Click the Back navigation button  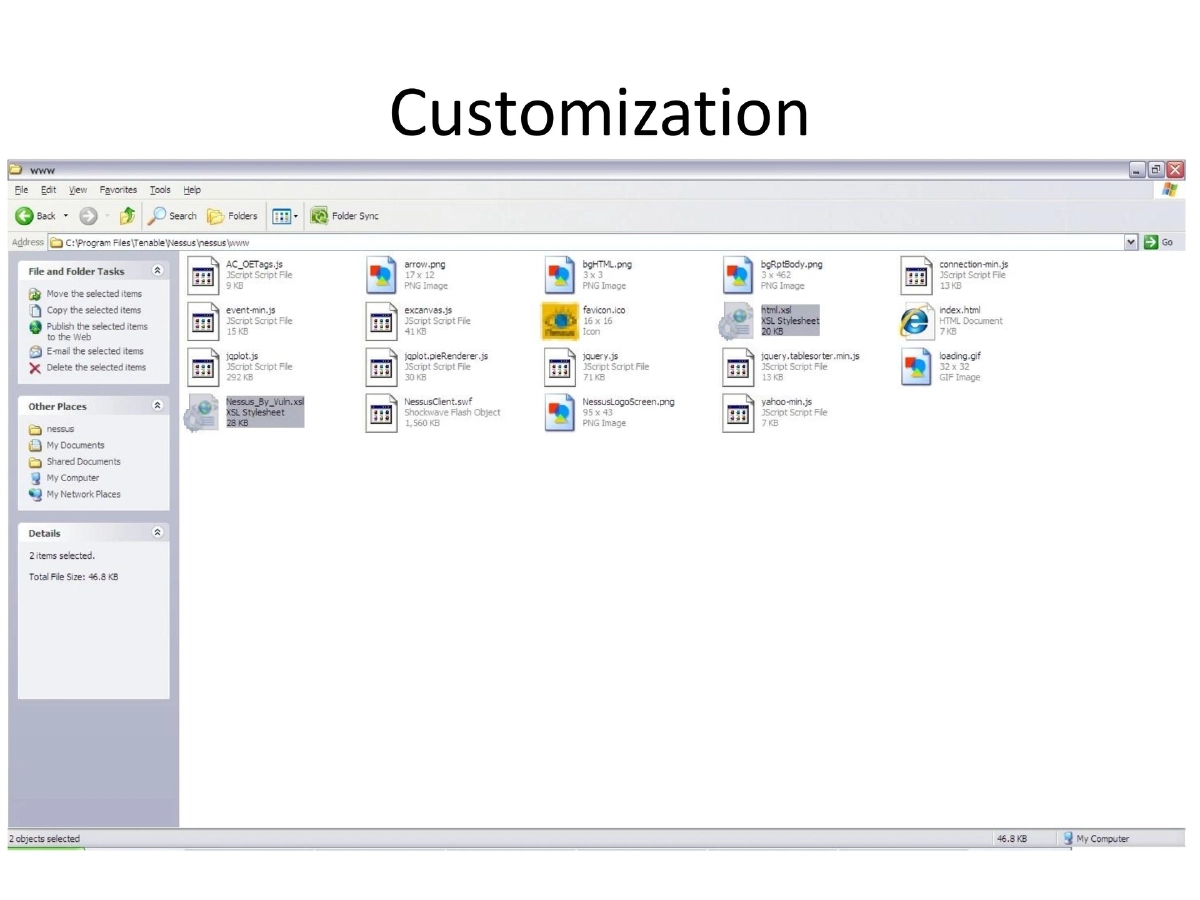36,216
